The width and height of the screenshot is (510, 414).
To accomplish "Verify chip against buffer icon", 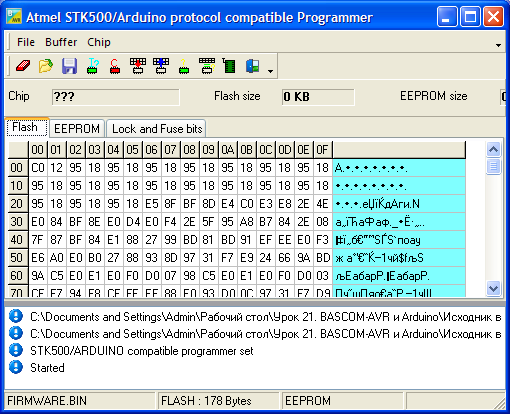I will (207, 66).
